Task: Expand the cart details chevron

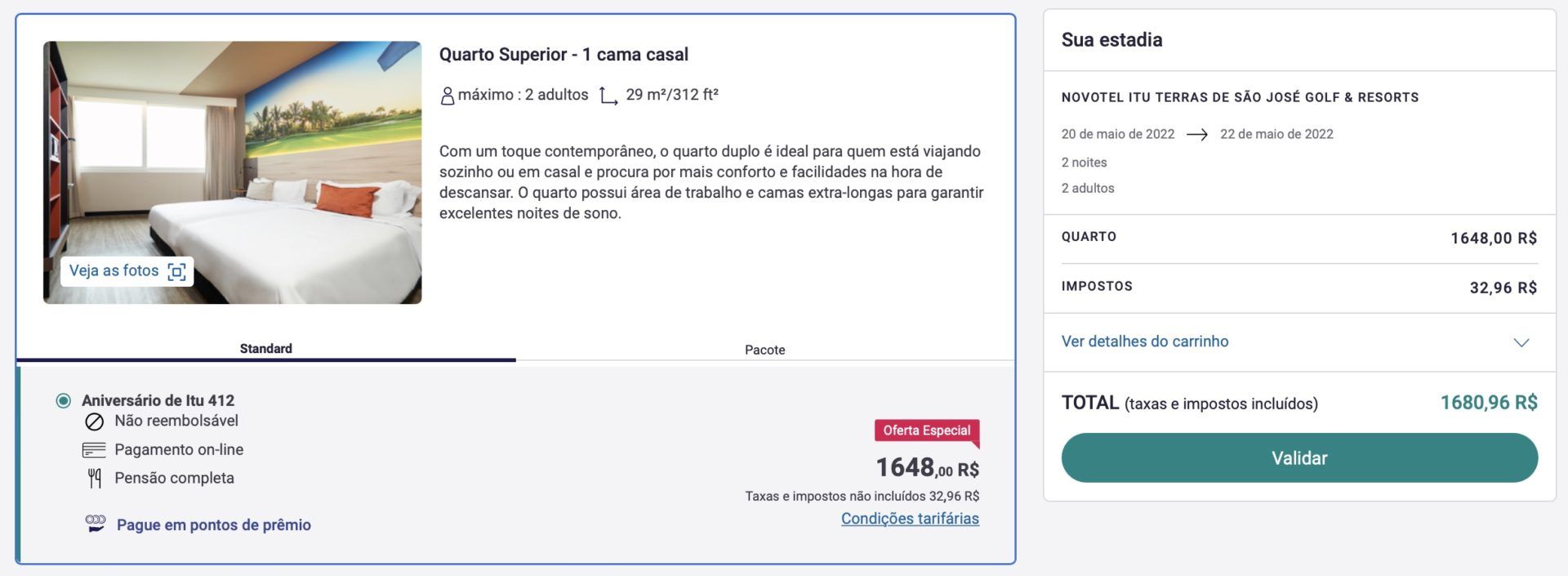Action: click(x=1521, y=342)
